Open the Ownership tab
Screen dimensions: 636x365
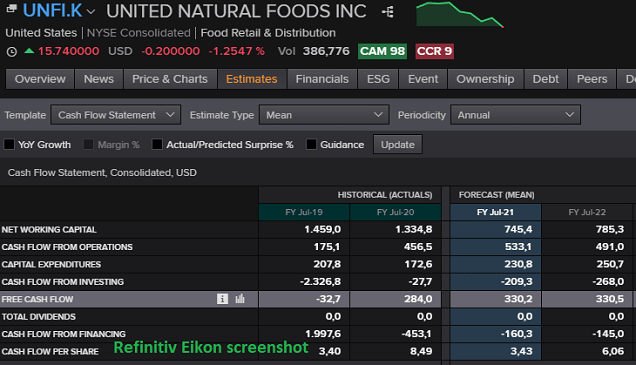pos(485,79)
